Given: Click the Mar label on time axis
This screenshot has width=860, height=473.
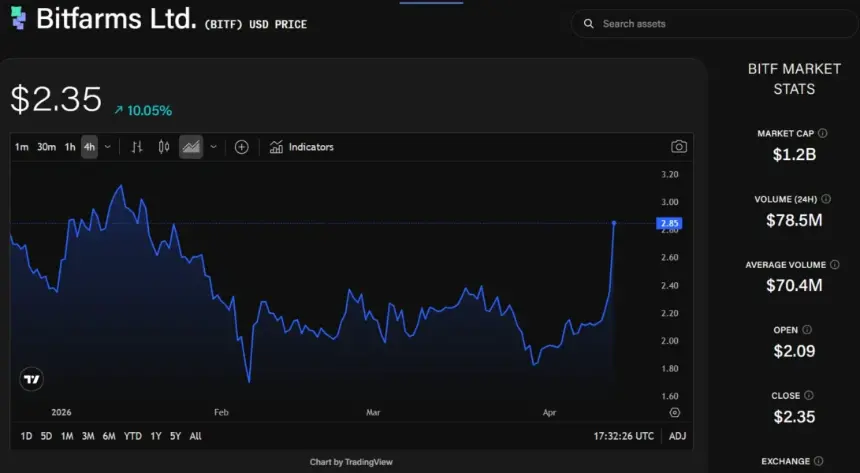Looking at the screenshot, I should click(373, 413).
